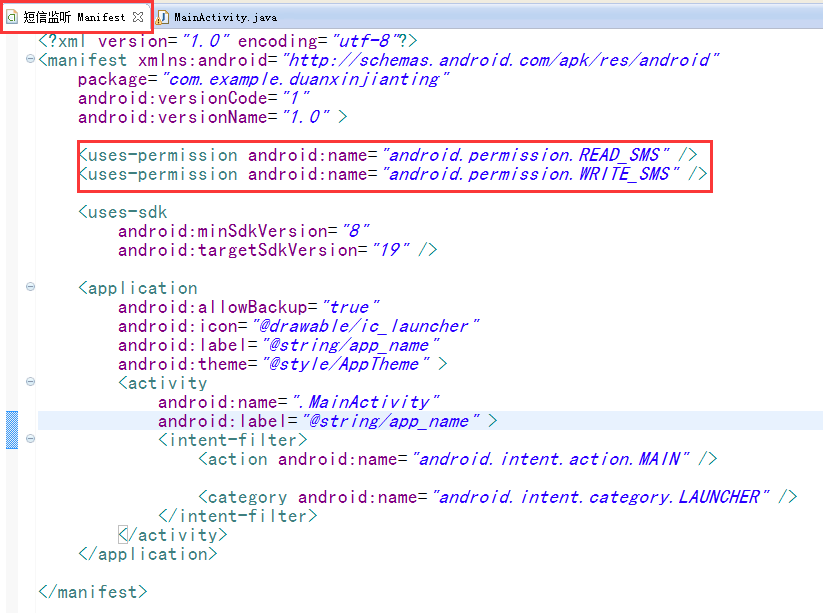
Task: Click the package name com.example.duanxinjianting
Action: point(306,79)
